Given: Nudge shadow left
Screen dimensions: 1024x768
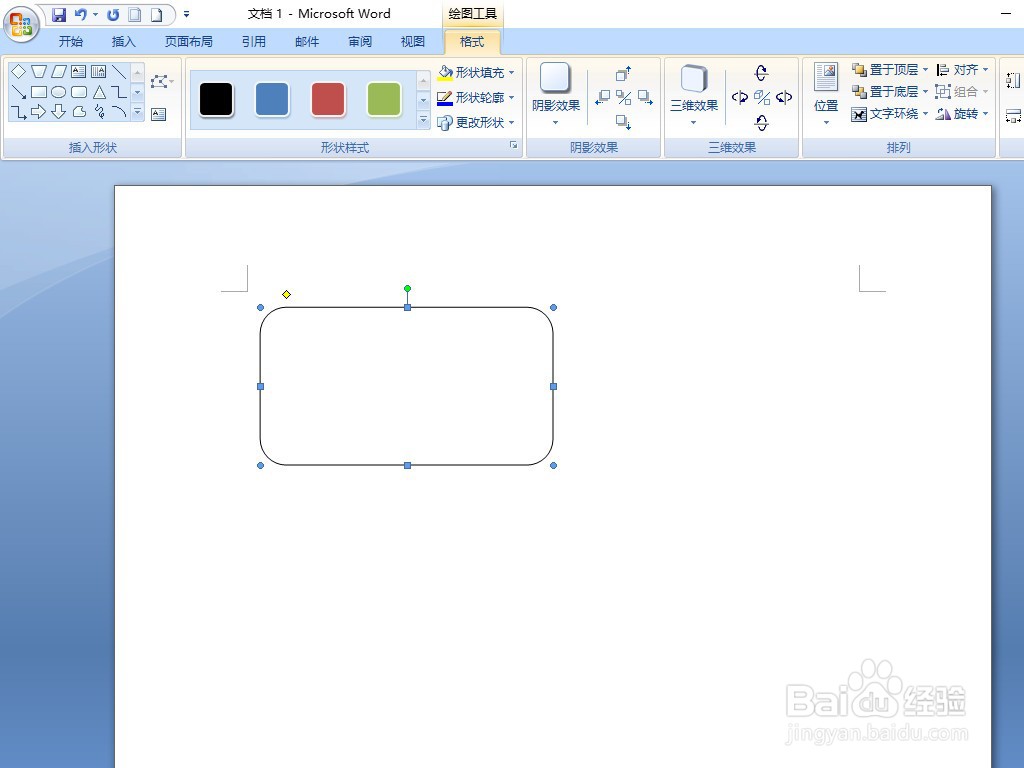Looking at the screenshot, I should (602, 97).
